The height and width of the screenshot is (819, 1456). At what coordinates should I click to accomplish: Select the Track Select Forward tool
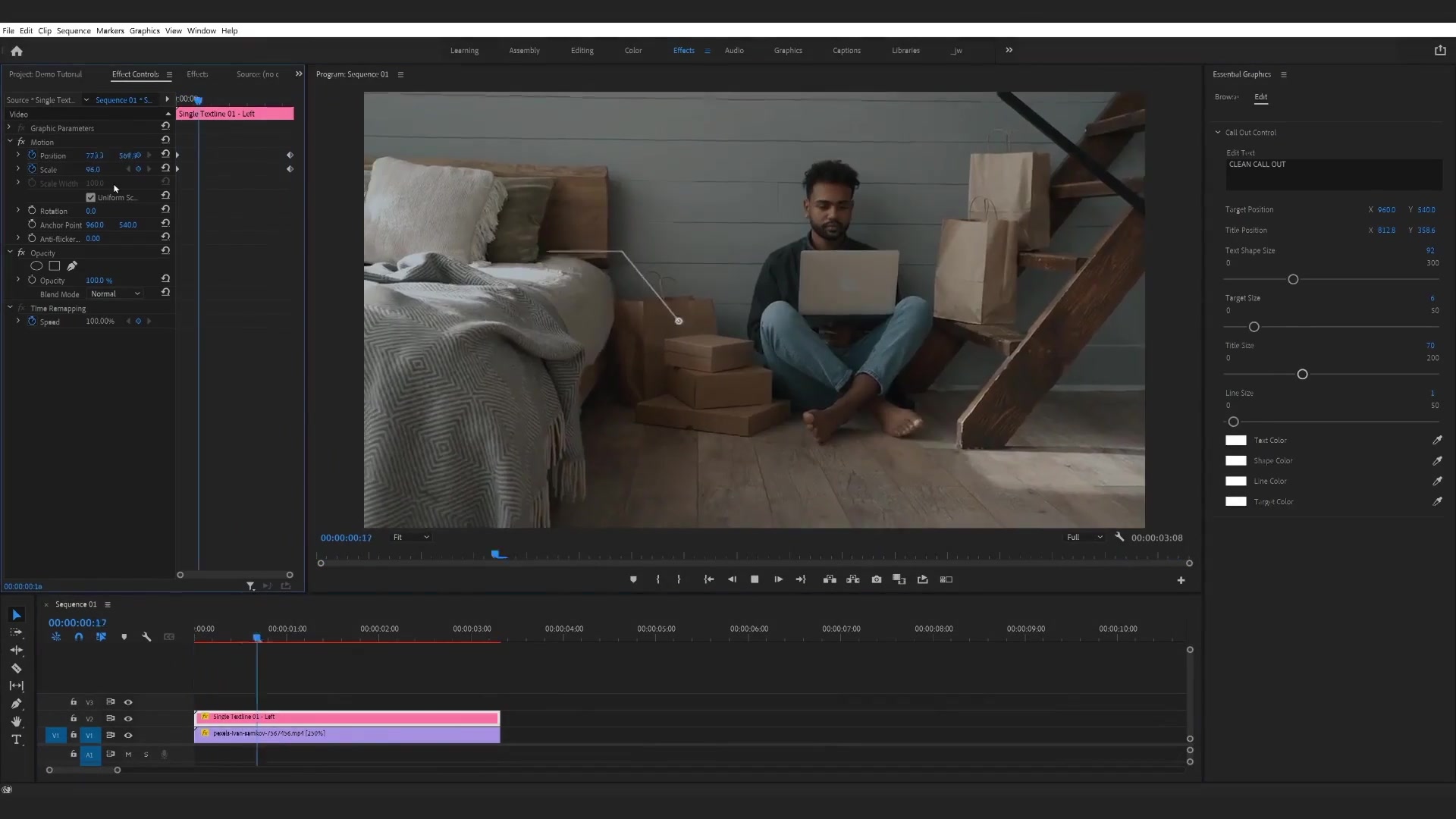pyautogui.click(x=17, y=632)
